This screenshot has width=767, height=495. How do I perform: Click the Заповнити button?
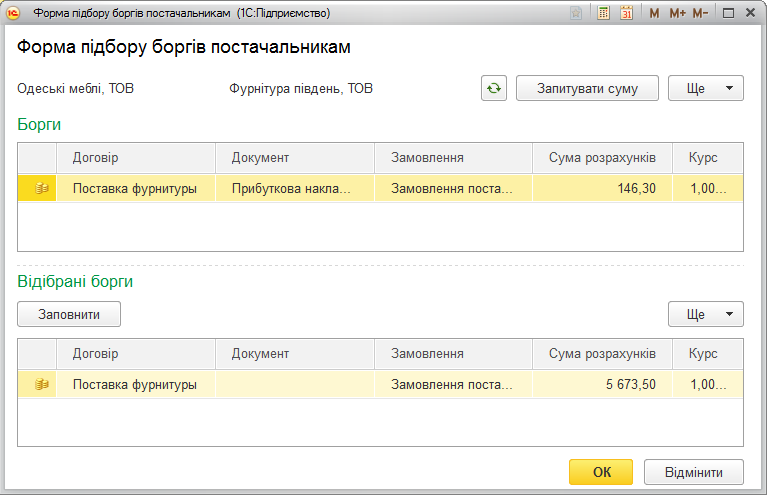tap(69, 314)
